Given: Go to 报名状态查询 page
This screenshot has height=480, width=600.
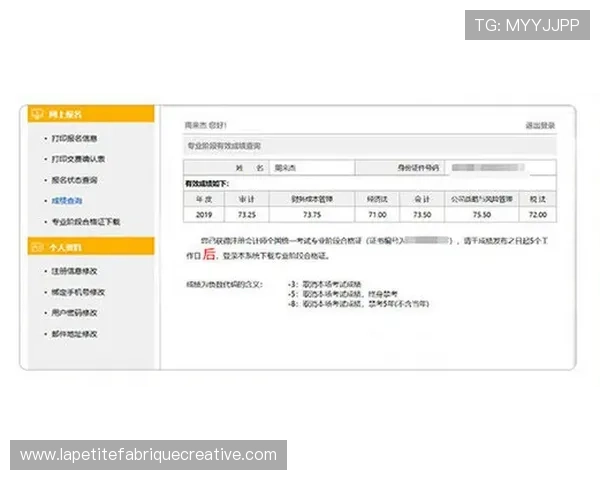Looking at the screenshot, I should (x=74, y=180).
